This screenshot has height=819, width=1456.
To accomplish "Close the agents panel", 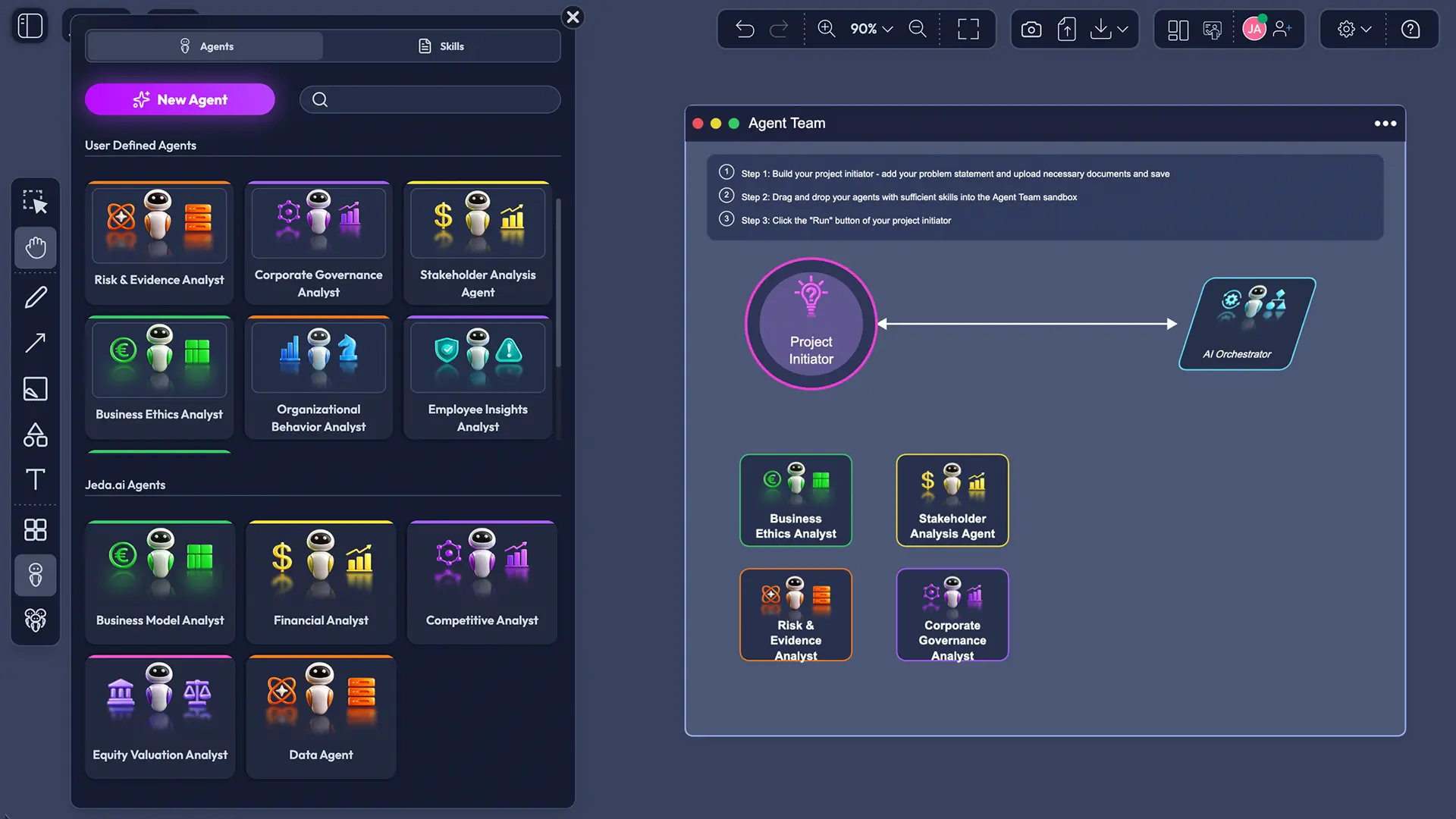I will point(573,17).
